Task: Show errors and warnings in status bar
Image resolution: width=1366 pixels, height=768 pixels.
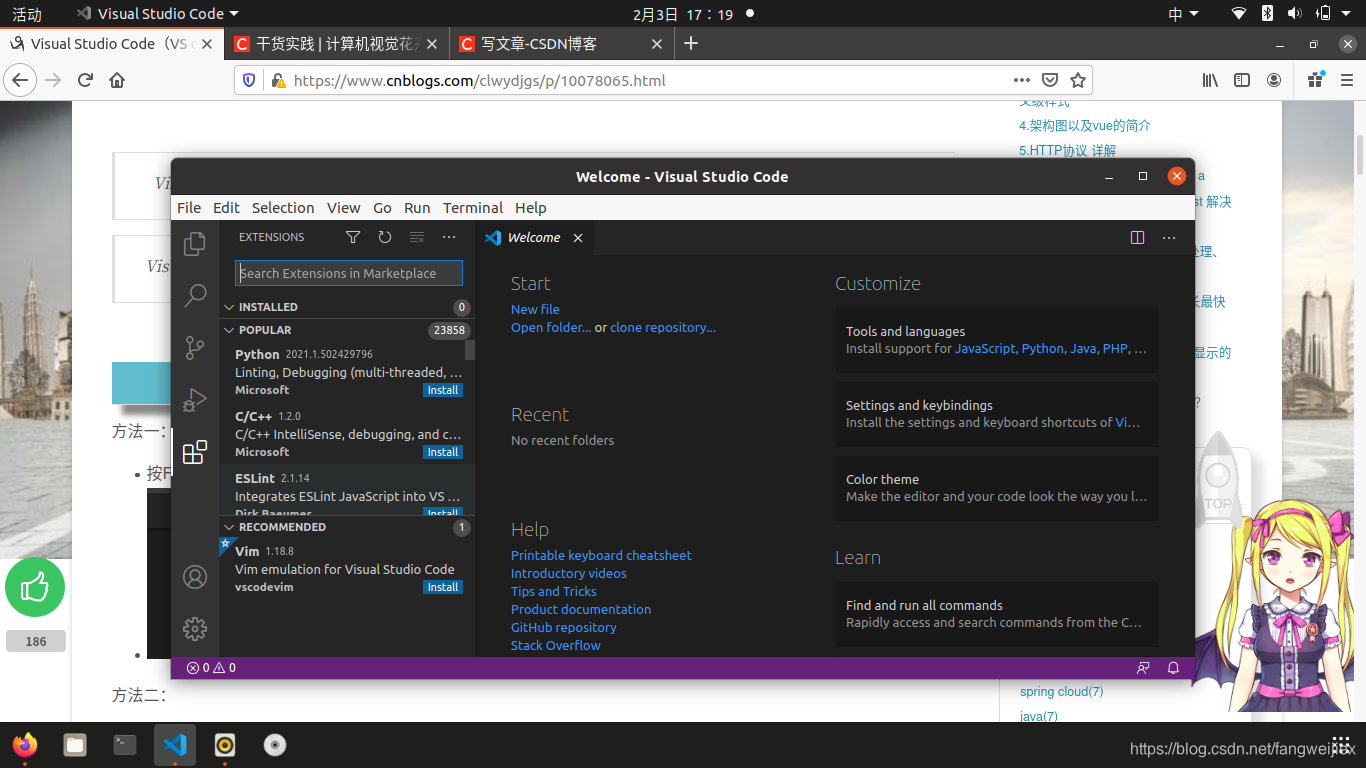Action: 211,667
